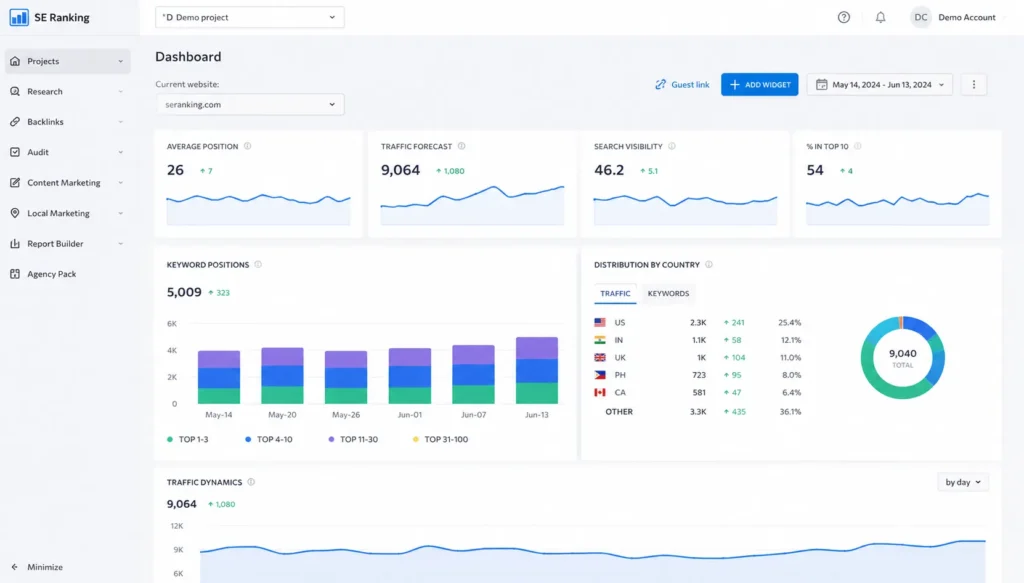
Task: Click the Audit checkmark icon
Action: point(15,152)
